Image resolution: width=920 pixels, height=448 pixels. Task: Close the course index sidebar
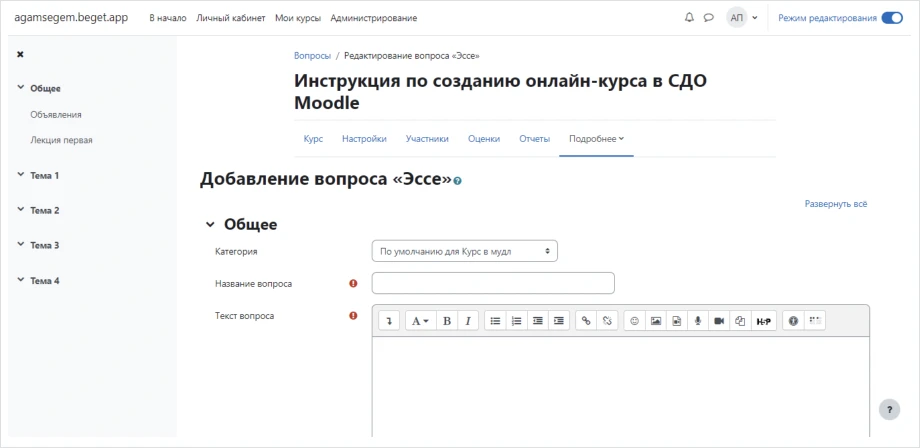tap(20, 54)
